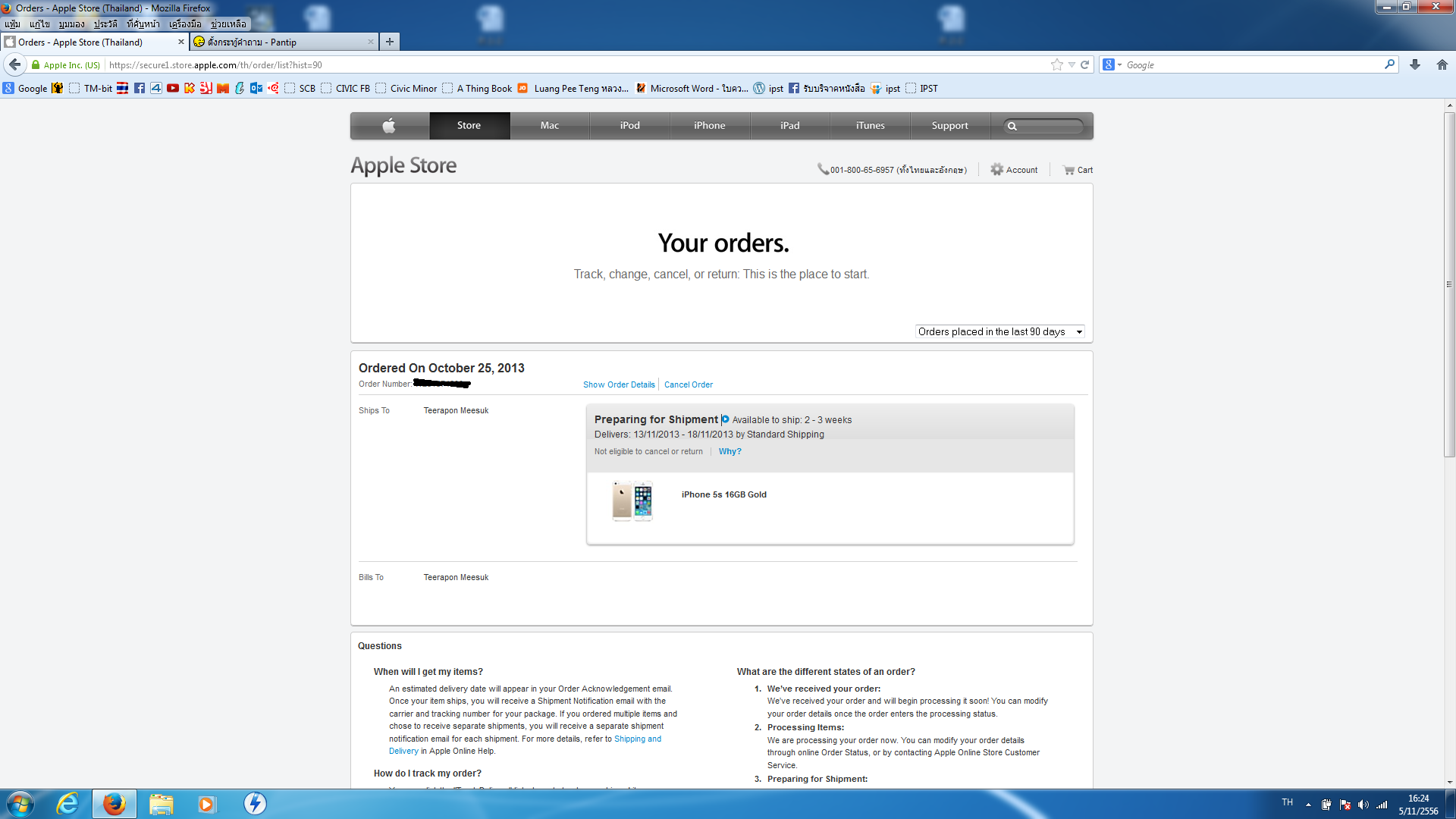Click the Apple site search field
The width and height of the screenshot is (1456, 819).
1044,126
